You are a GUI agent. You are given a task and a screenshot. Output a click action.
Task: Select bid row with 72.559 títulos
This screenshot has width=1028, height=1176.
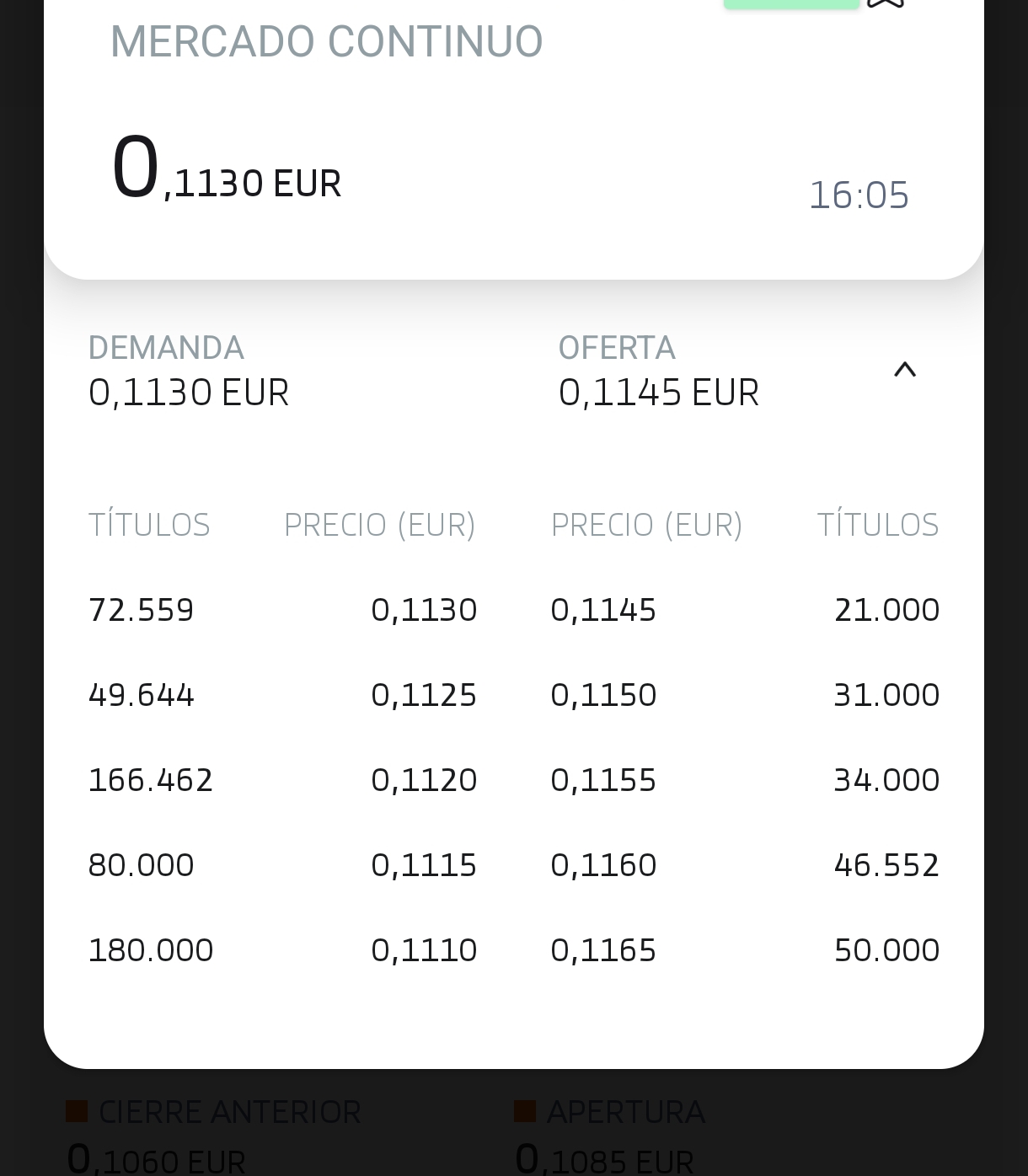[x=142, y=610]
